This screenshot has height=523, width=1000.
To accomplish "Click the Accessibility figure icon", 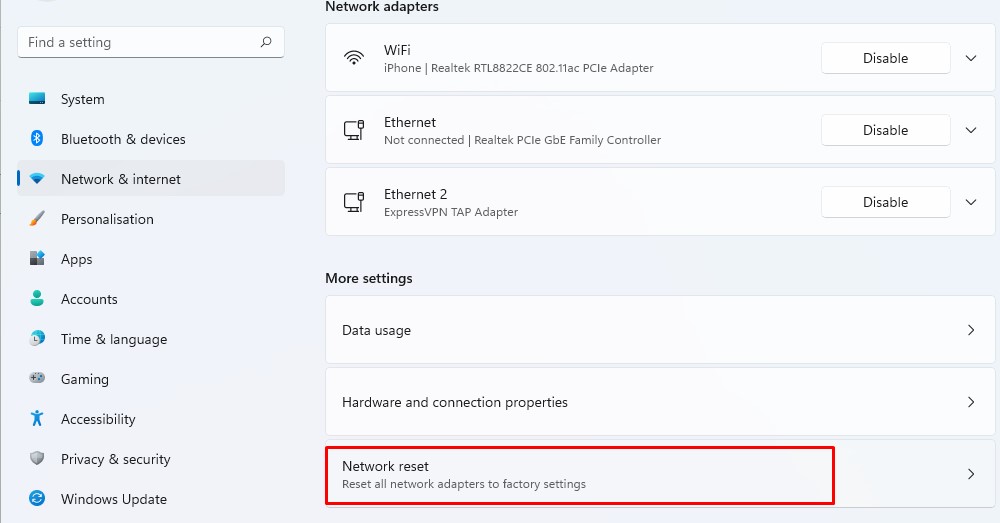I will coord(37,418).
